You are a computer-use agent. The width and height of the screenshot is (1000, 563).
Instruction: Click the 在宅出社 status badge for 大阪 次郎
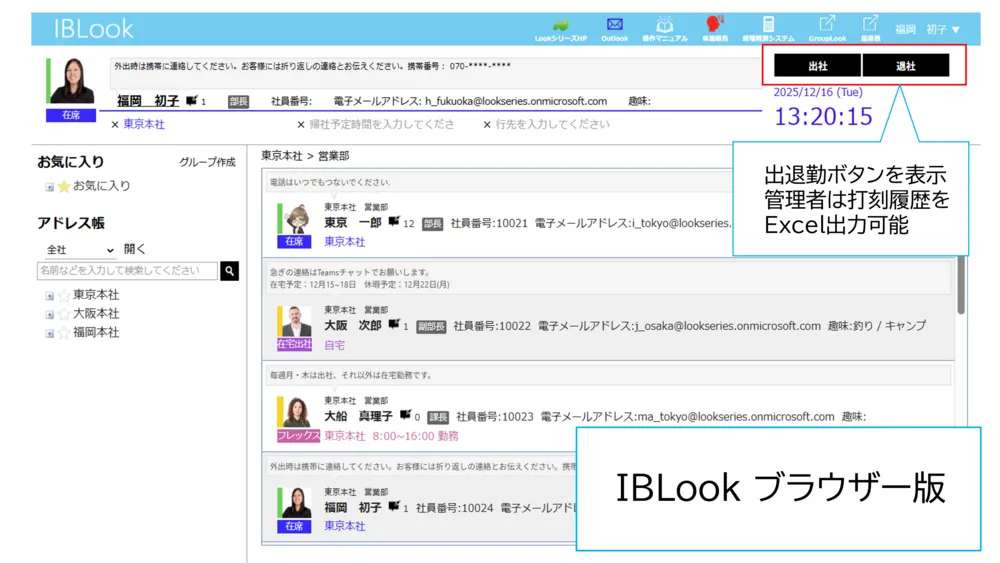point(294,344)
